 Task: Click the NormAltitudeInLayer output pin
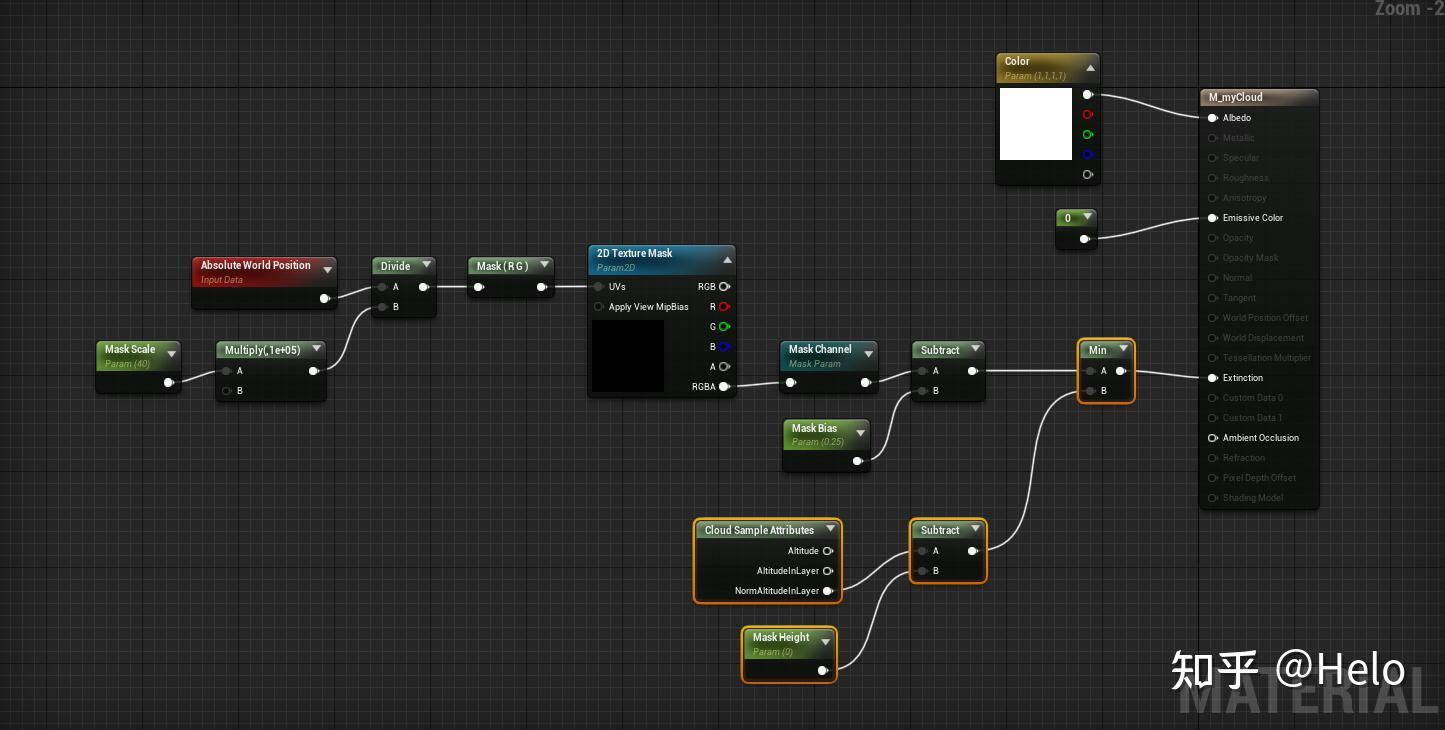pyautogui.click(x=827, y=590)
